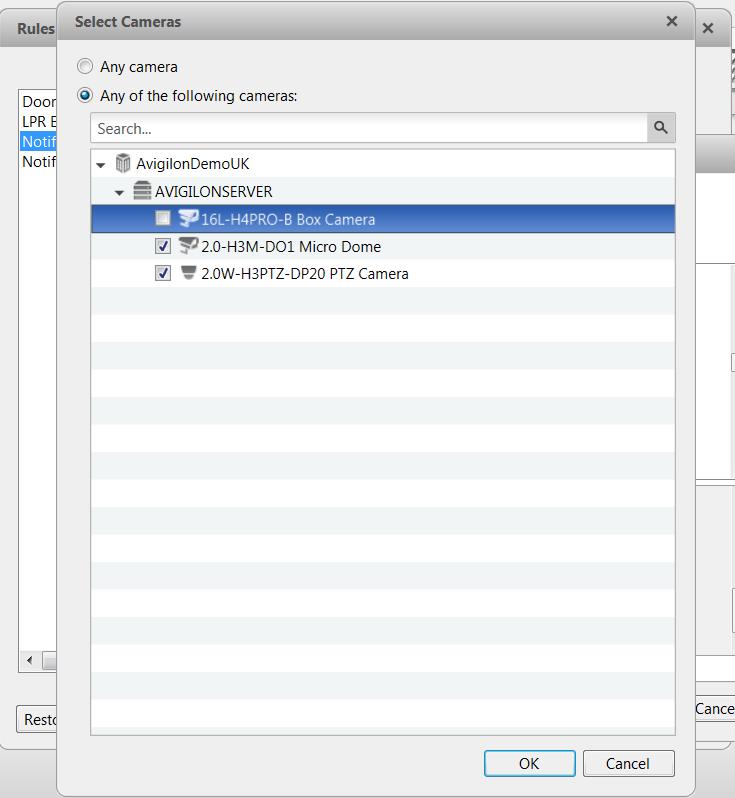This screenshot has height=798, width=735.
Task: Select the highlighted Notif rule in Rules list
Action: 39,141
